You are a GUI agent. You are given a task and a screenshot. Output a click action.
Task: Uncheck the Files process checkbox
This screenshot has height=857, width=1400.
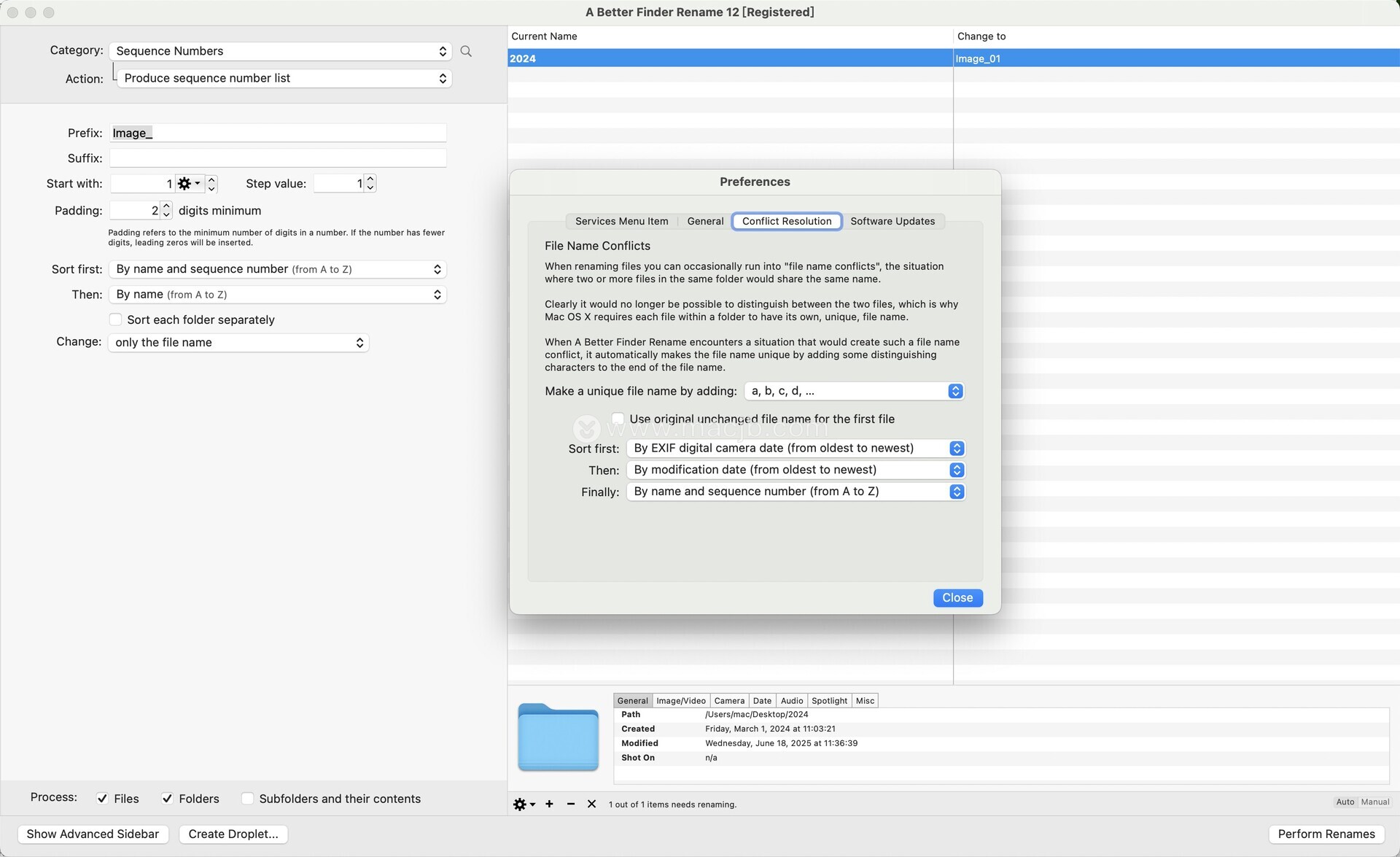pos(103,799)
